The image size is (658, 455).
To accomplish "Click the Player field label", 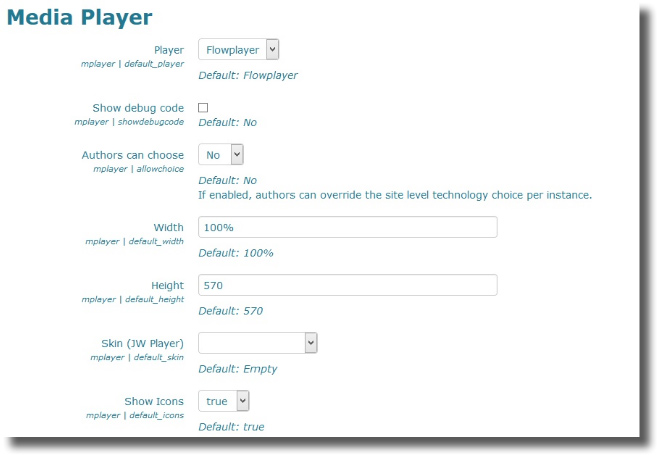I will [168, 49].
